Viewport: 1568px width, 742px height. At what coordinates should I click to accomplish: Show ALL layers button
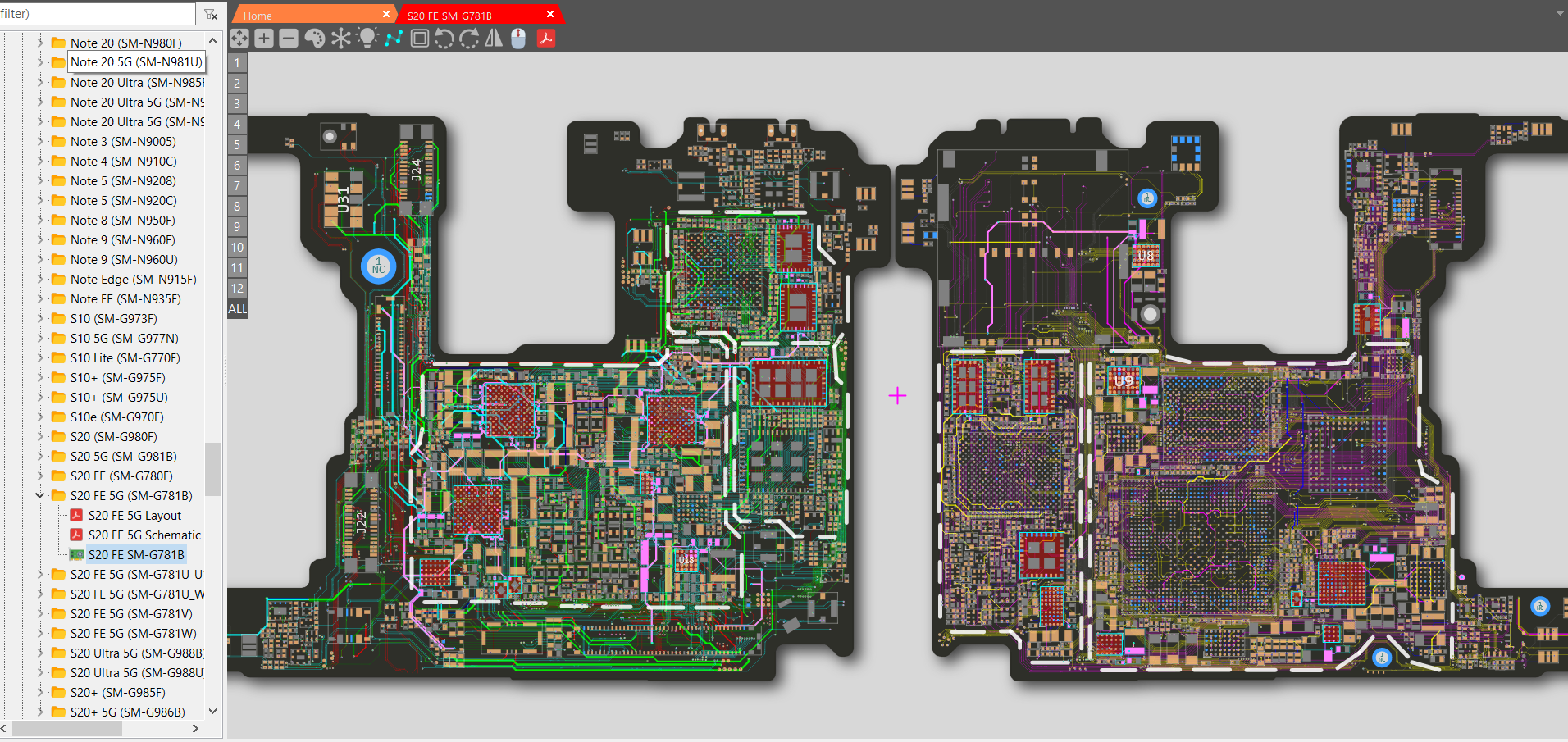point(238,309)
